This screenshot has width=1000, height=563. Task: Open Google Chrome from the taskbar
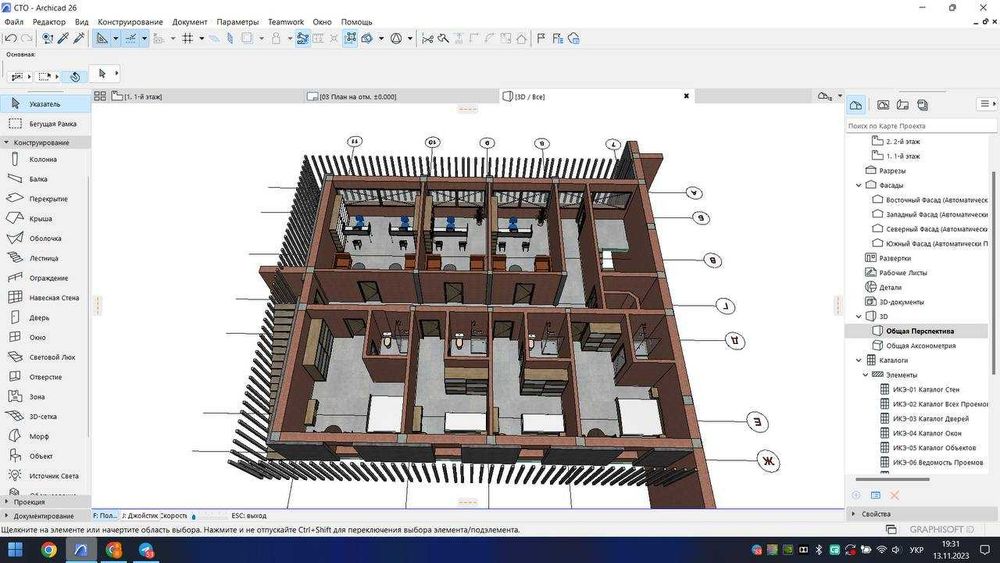(49, 550)
